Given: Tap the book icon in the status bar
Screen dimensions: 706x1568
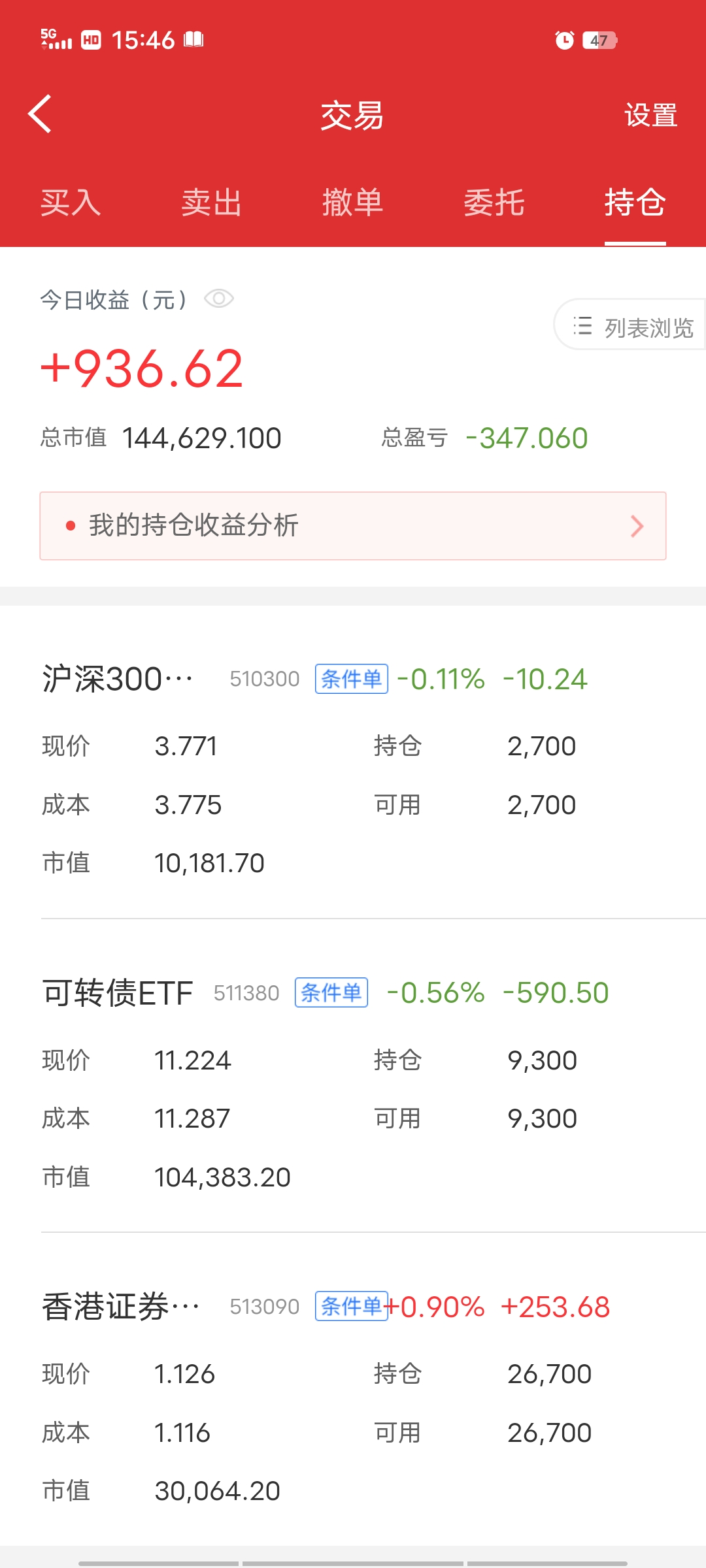Looking at the screenshot, I should pos(193,40).
